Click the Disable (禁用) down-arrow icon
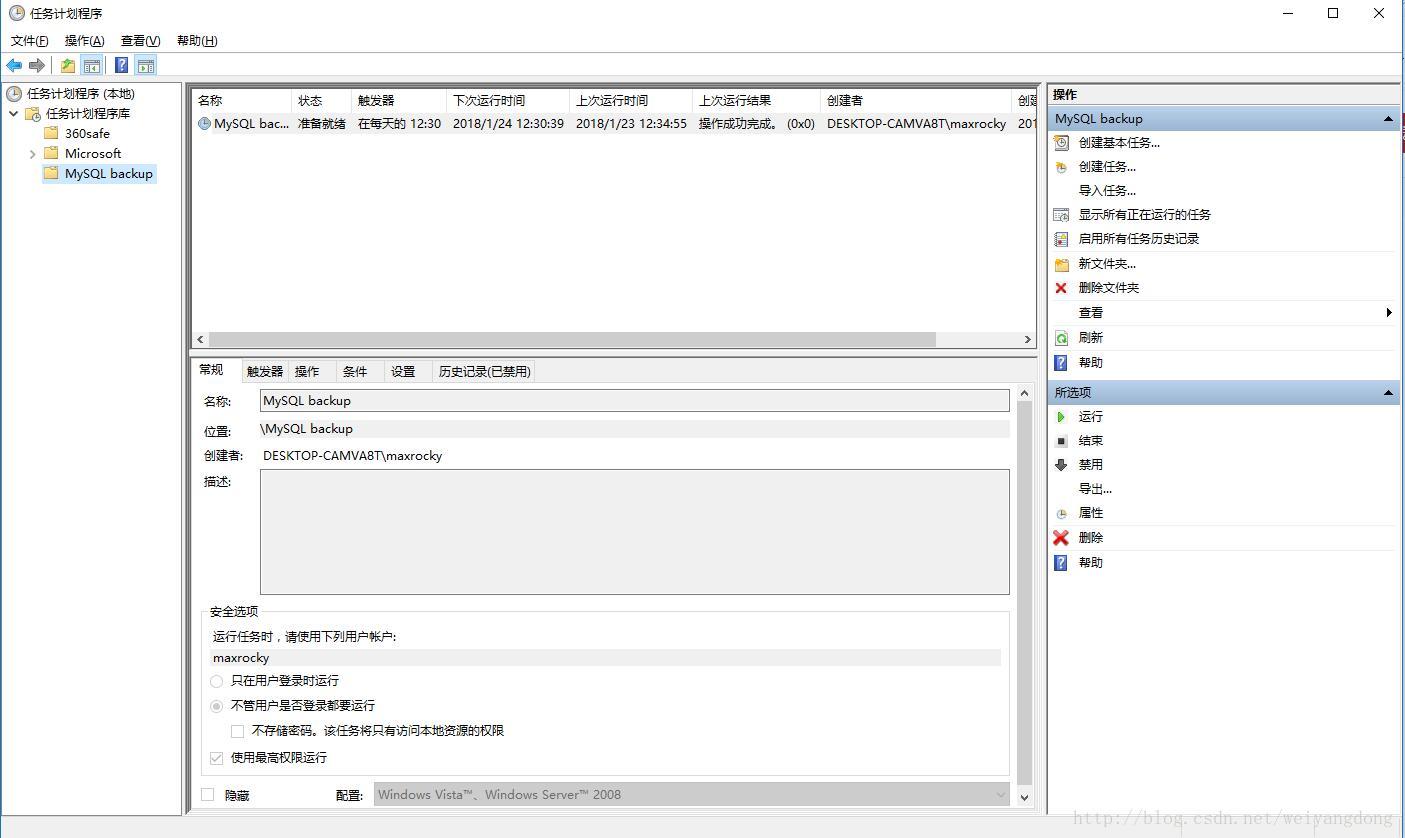 (1061, 465)
